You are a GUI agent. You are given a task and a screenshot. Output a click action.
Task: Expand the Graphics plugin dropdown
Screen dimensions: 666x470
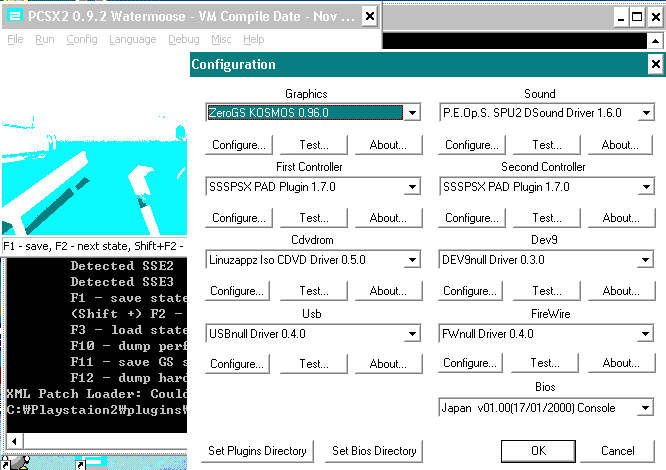click(412, 113)
